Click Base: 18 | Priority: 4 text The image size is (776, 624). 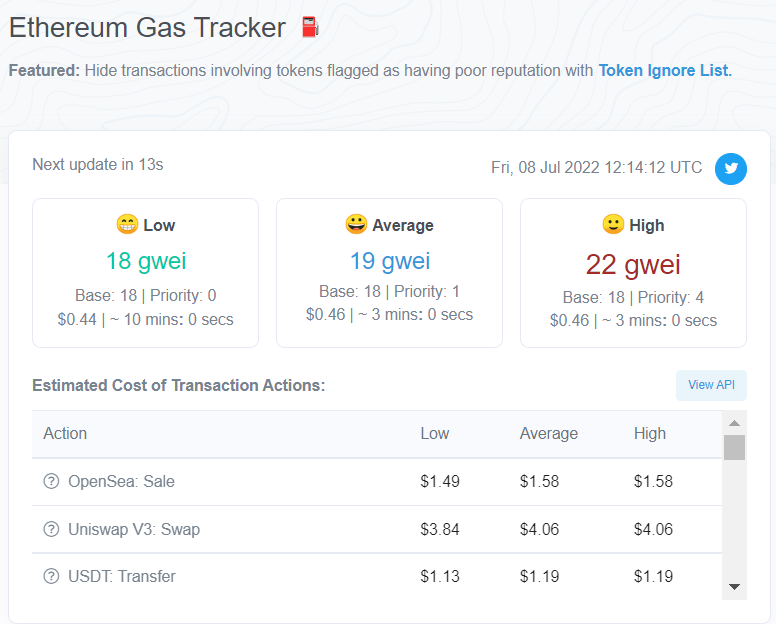click(633, 297)
